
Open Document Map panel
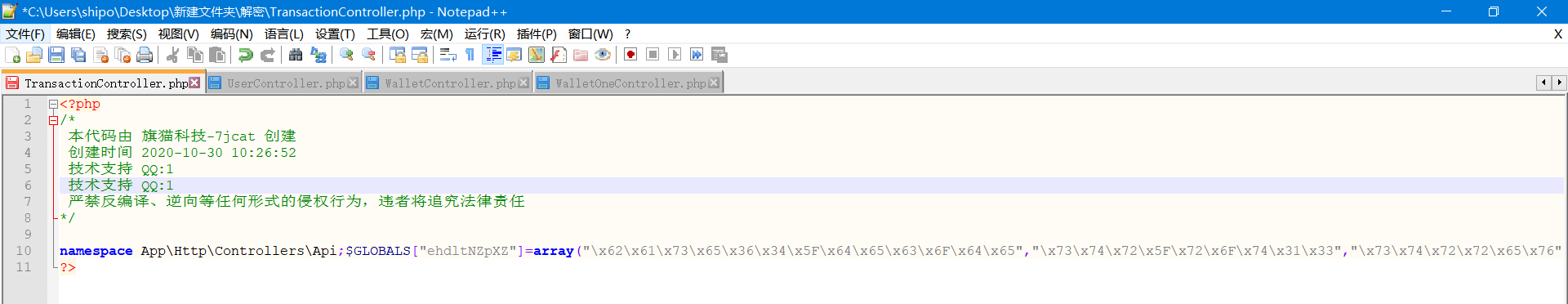537,55
